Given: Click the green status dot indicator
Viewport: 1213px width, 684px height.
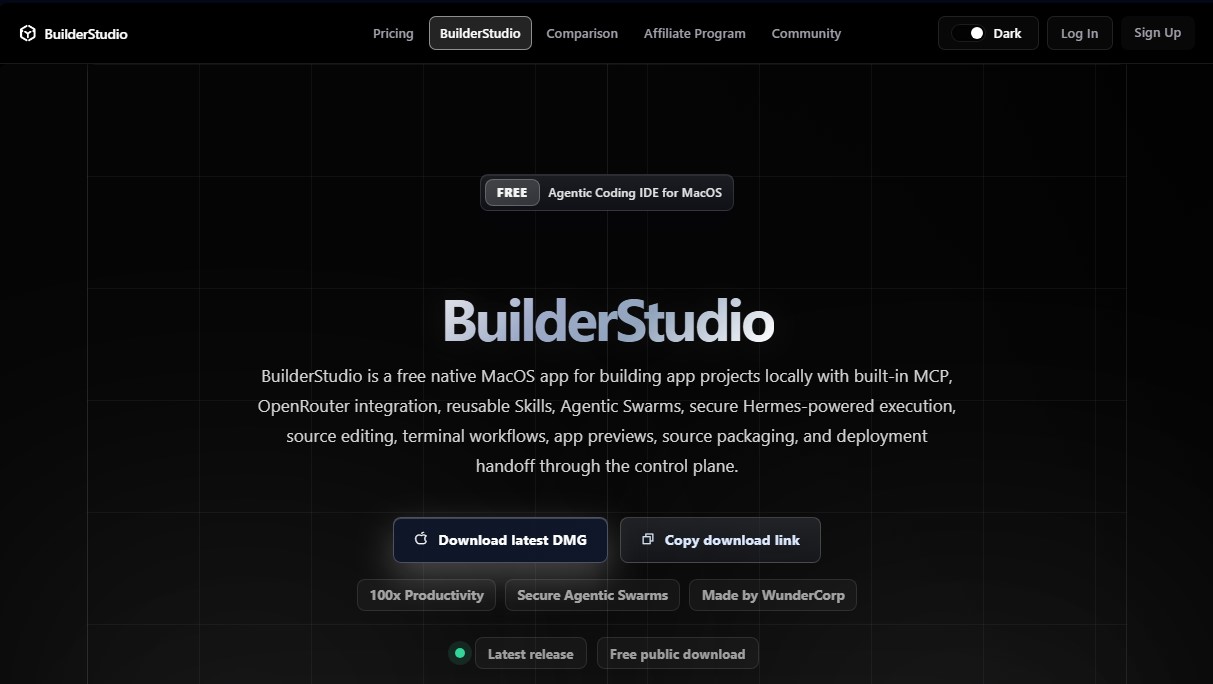Looking at the screenshot, I should (x=460, y=653).
